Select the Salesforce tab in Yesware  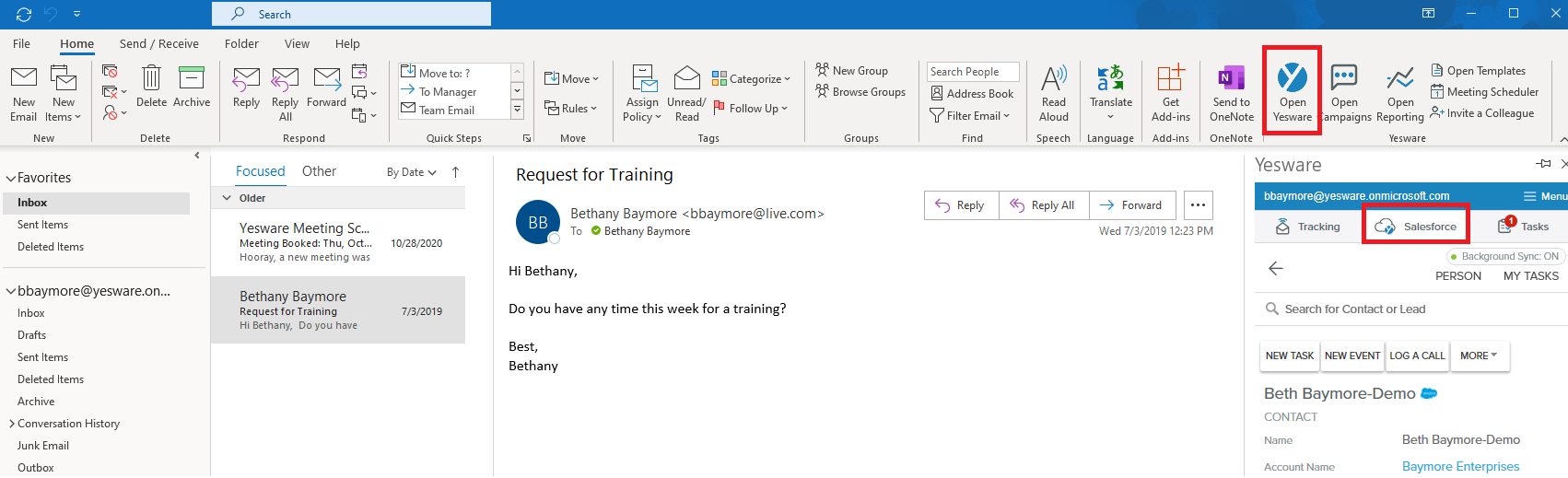(1417, 227)
